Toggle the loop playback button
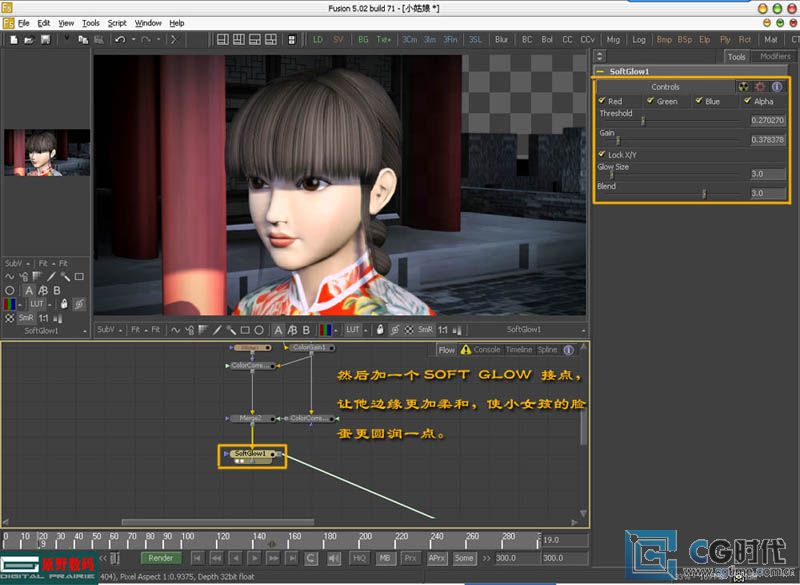Viewport: 800px width, 585px height. [x=311, y=558]
